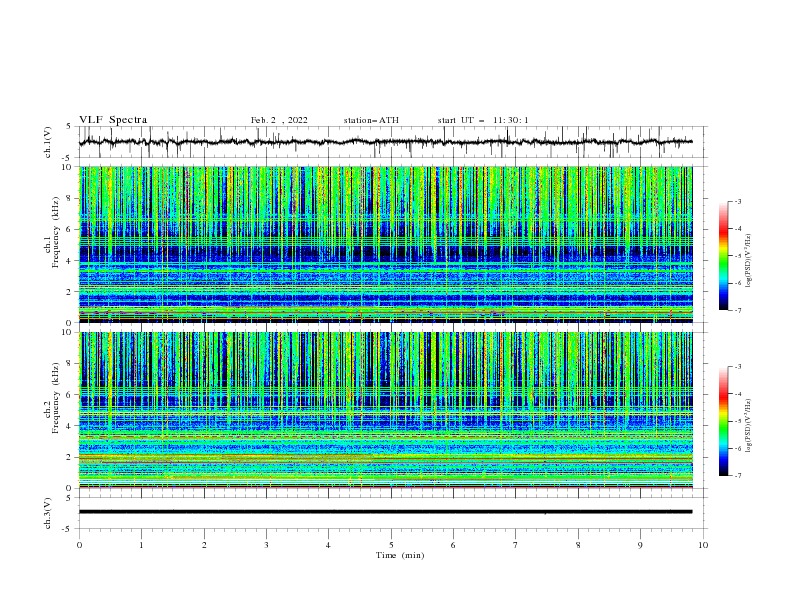Click the "-5" tick on ch.2 colorbar

738,421
